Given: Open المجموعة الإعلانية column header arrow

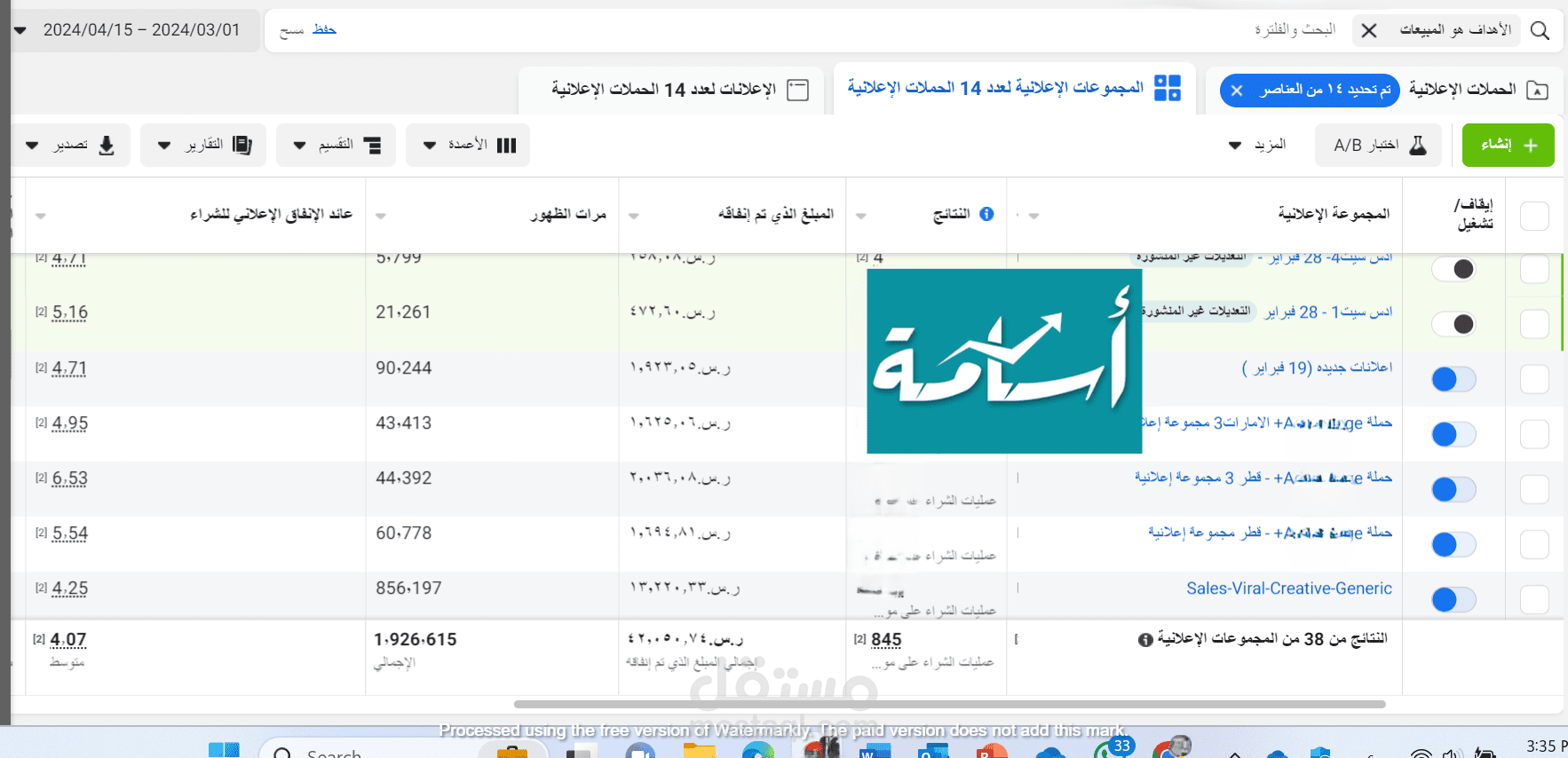Looking at the screenshot, I should pos(1033,216).
